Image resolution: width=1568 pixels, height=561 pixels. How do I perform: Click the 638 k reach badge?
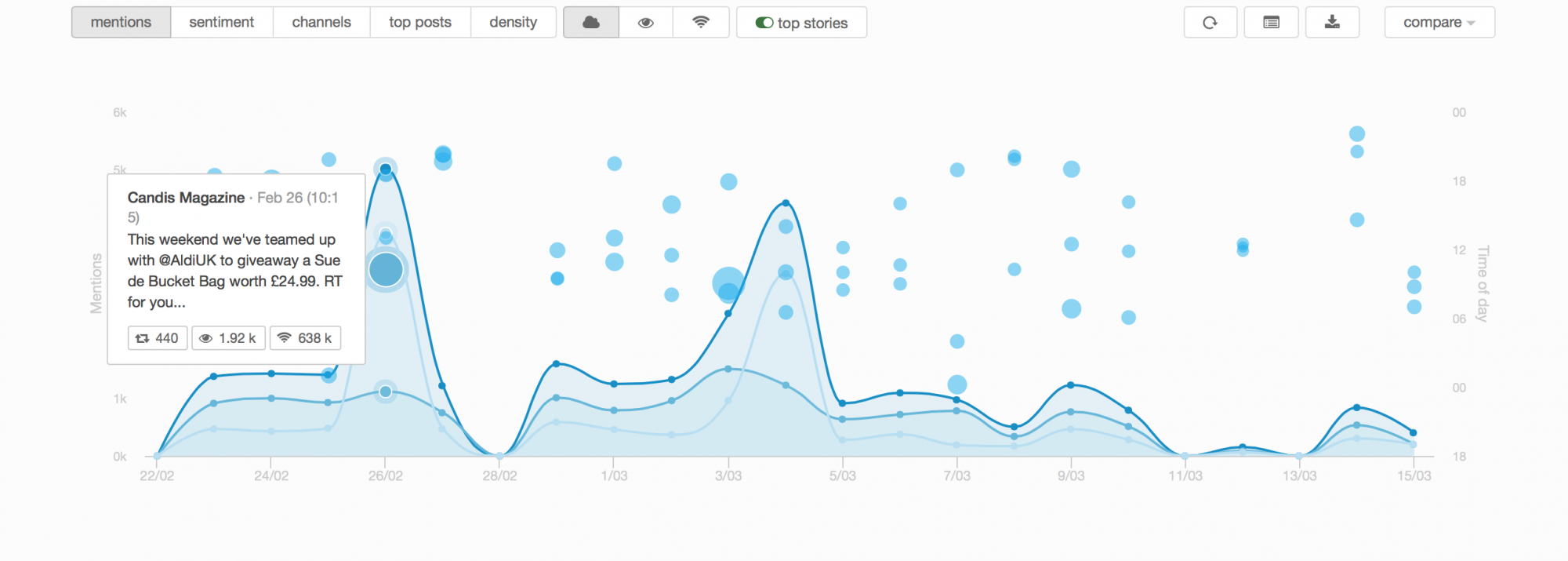(306, 338)
